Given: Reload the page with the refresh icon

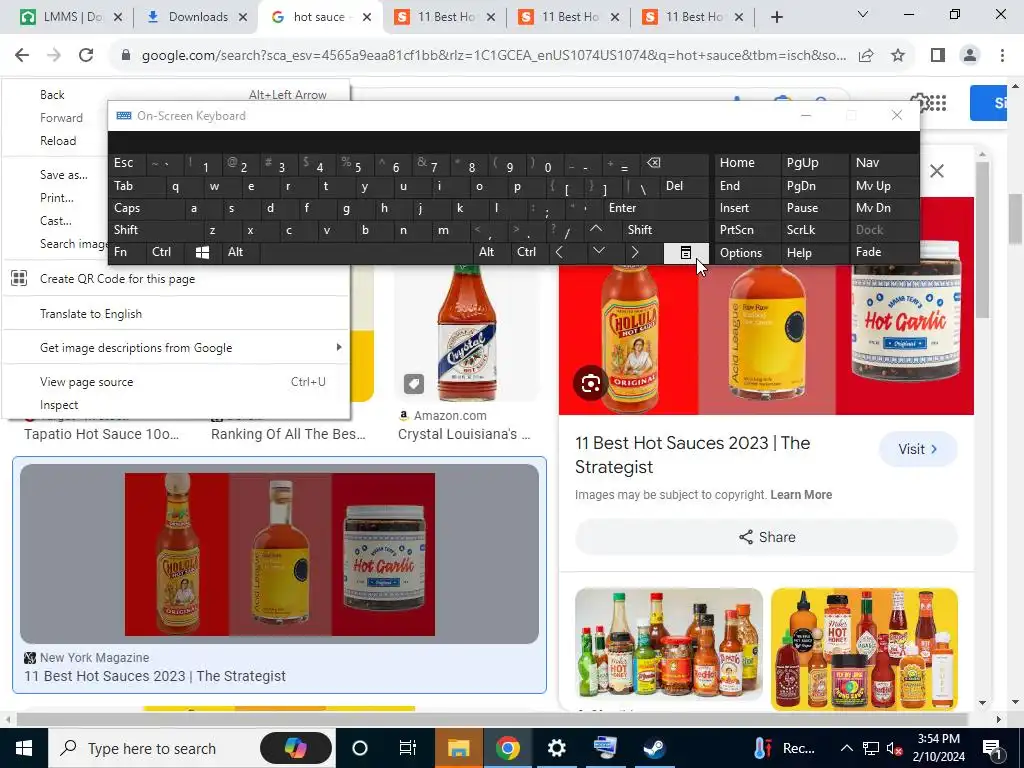Looking at the screenshot, I should pyautogui.click(x=86, y=56).
